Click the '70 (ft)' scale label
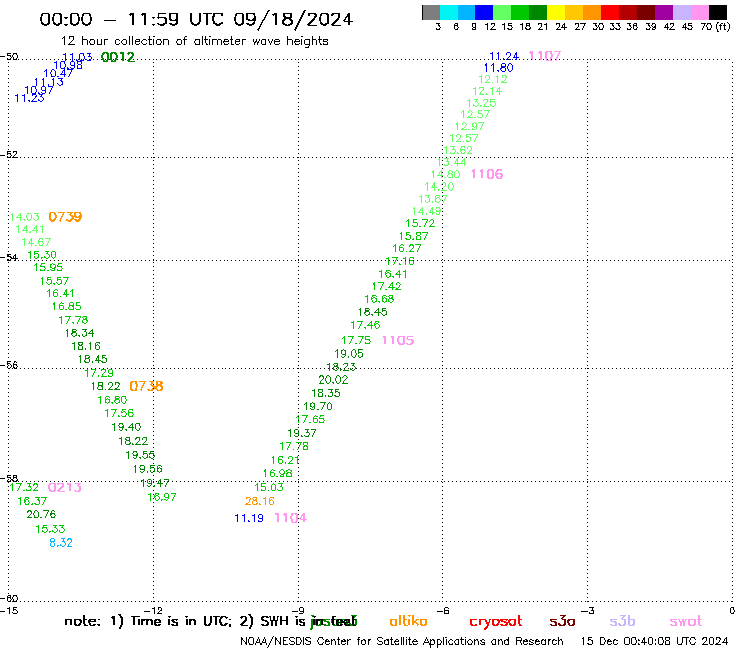This screenshot has width=740, height=650. tap(715, 27)
